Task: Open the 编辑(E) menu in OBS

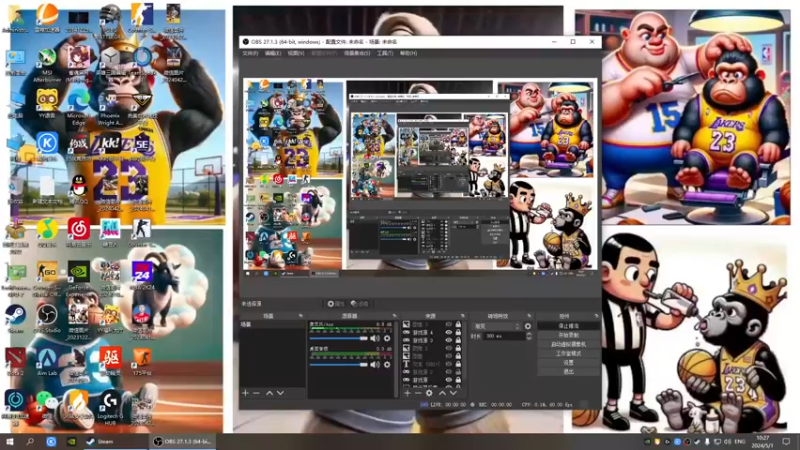Action: tap(273, 53)
